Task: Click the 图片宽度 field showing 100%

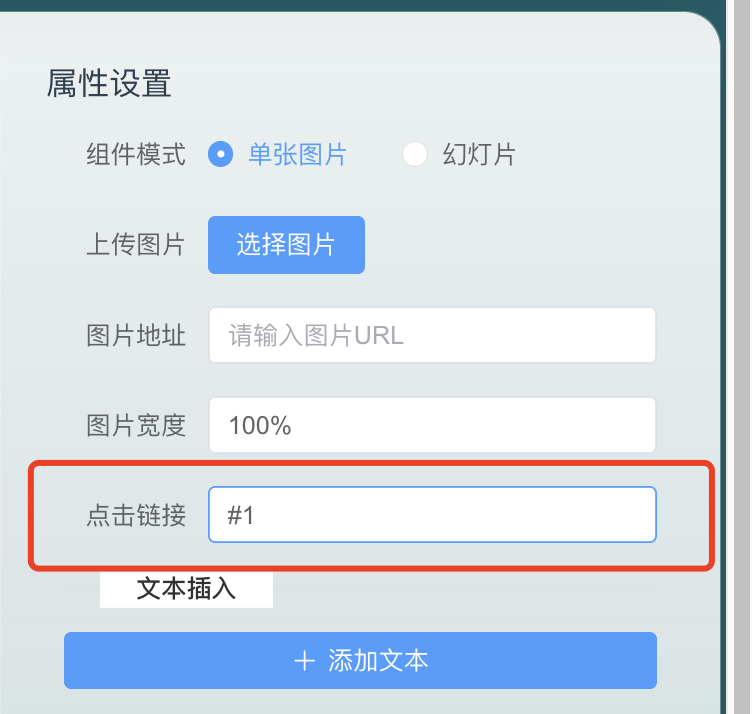Action: (x=432, y=425)
